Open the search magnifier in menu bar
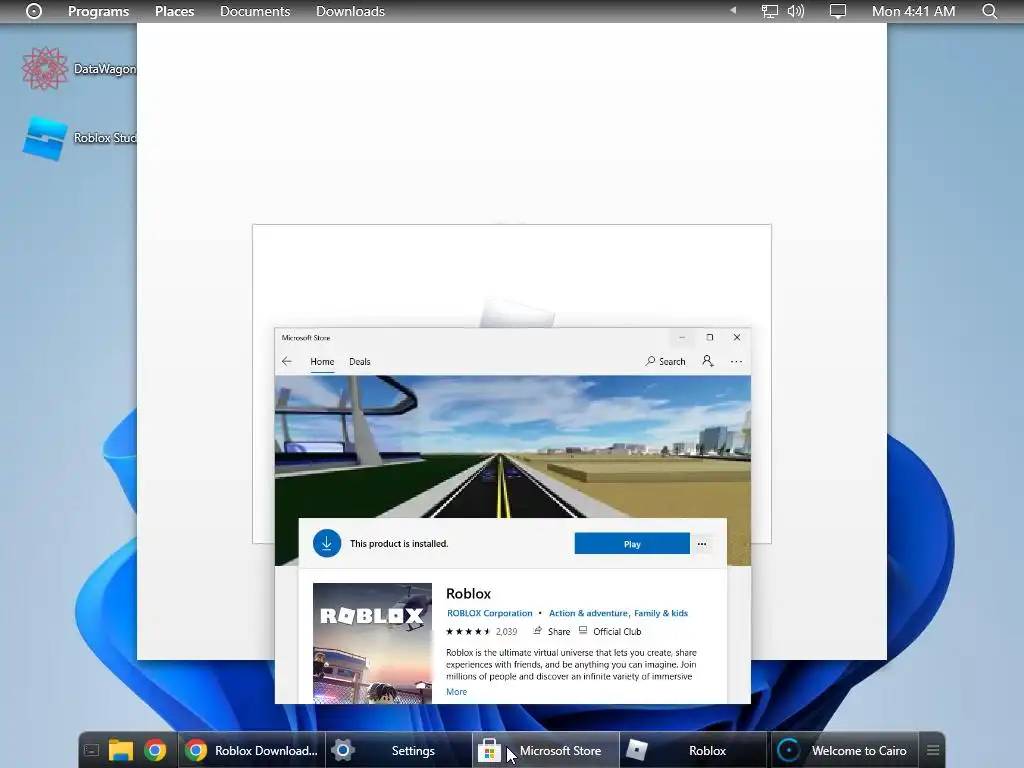1024x768 pixels. 989,11
